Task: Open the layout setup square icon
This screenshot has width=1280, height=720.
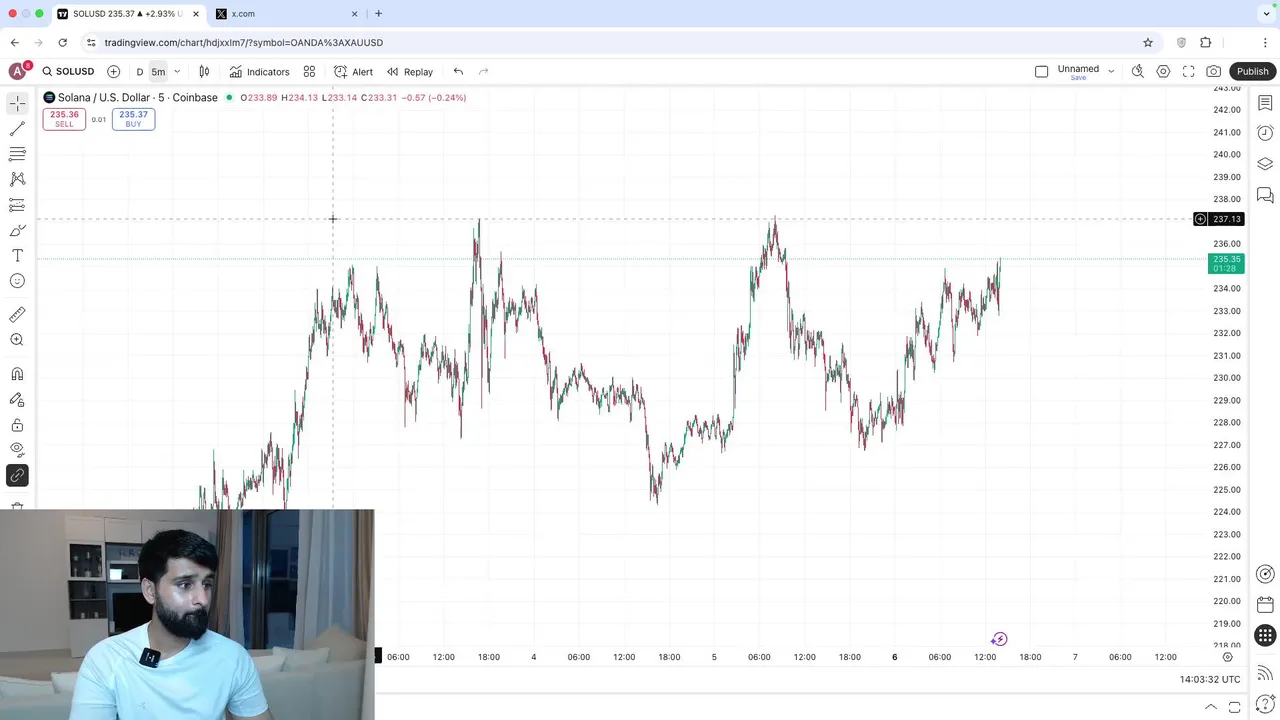Action: click(x=1041, y=72)
